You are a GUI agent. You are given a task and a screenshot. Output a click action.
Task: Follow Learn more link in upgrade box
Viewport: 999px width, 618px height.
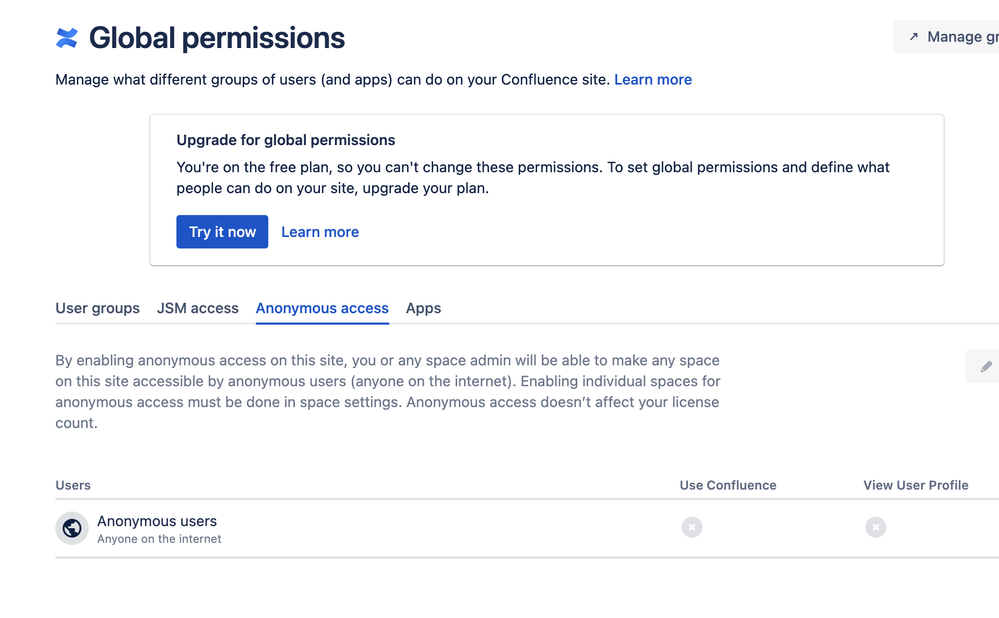(x=320, y=232)
